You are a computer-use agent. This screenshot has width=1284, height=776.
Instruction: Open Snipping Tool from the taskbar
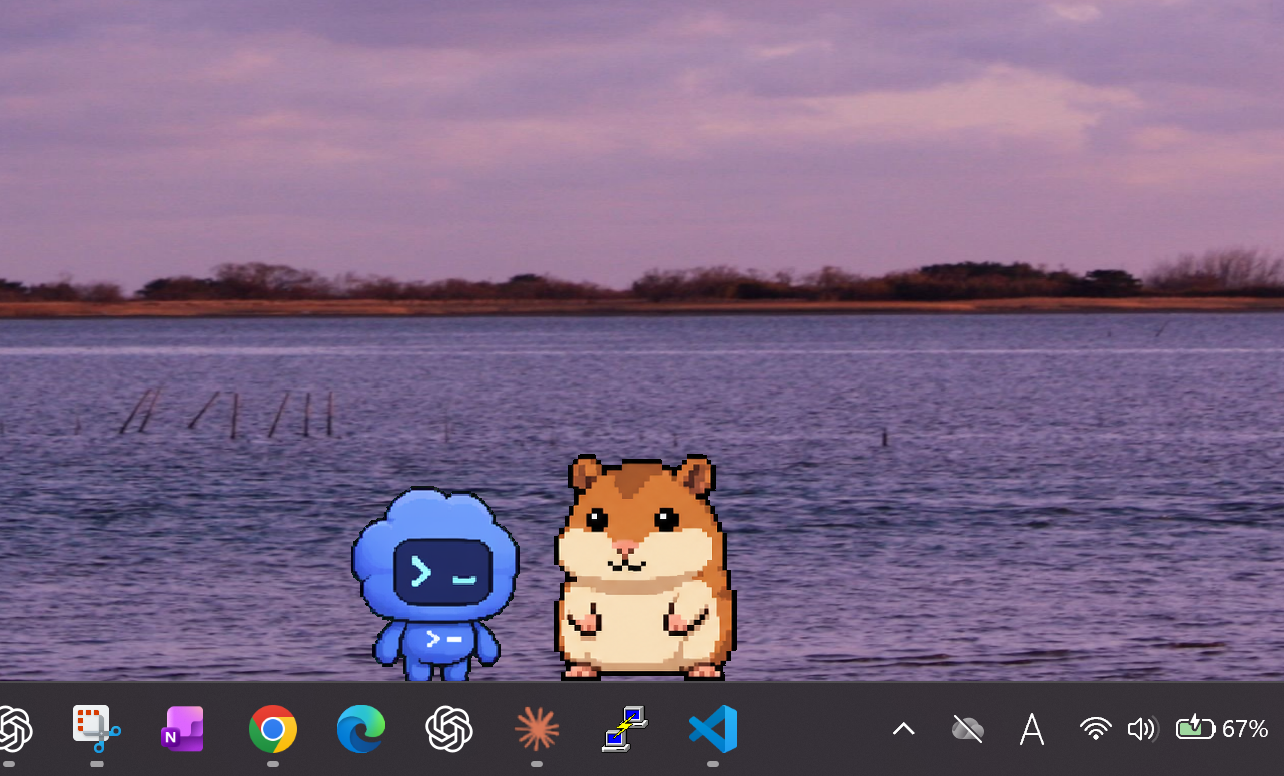click(x=97, y=730)
